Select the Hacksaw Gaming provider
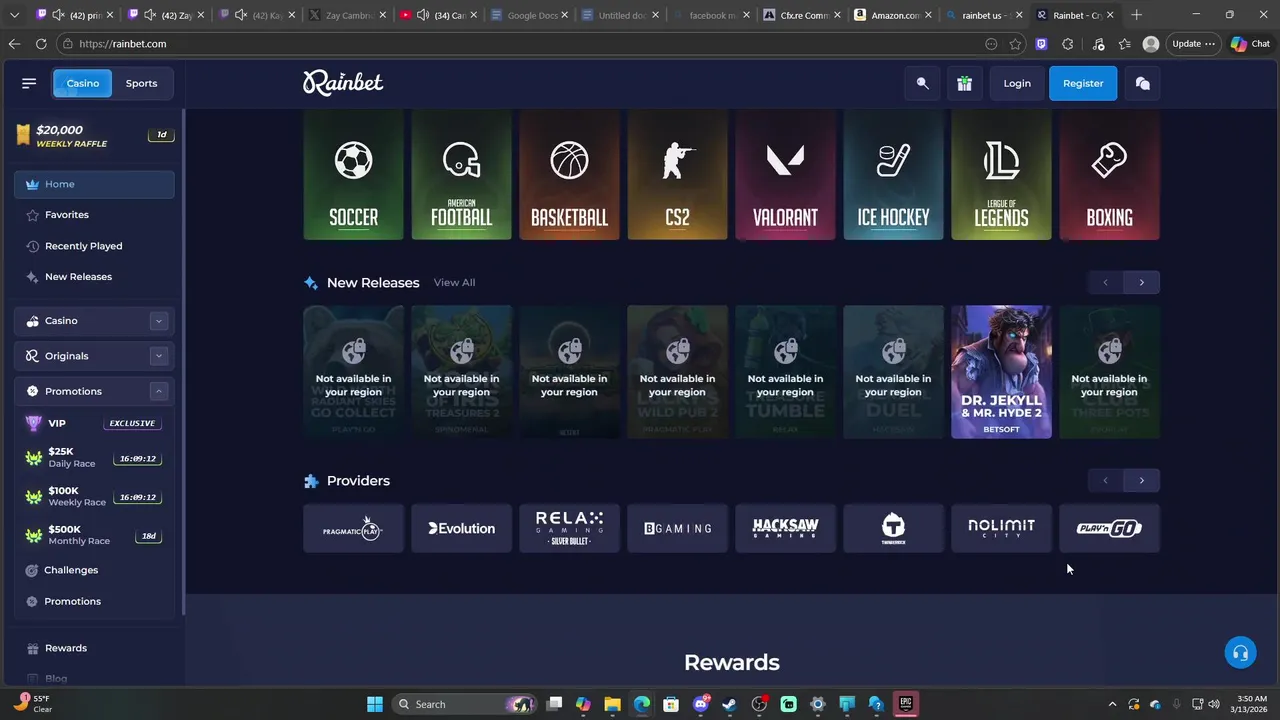Image resolution: width=1280 pixels, height=720 pixels. click(x=785, y=528)
